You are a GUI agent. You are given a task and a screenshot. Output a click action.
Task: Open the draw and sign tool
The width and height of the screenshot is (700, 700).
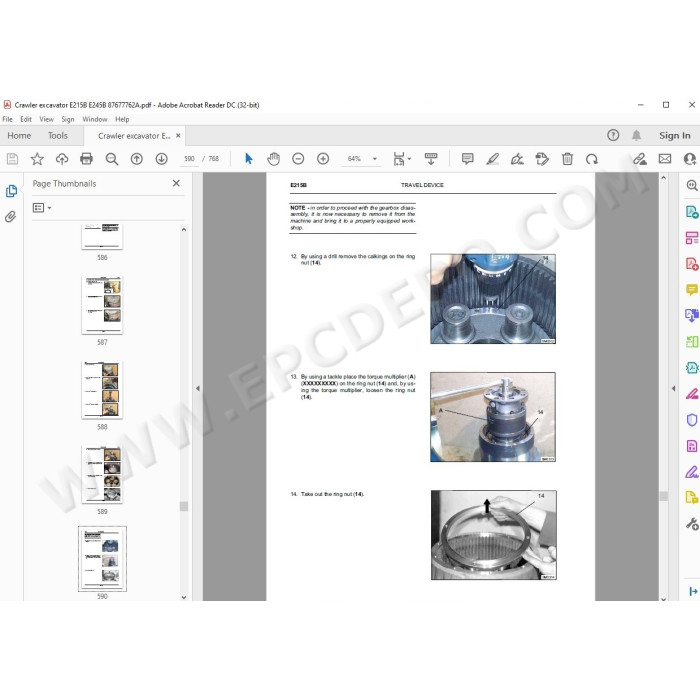[x=517, y=159]
